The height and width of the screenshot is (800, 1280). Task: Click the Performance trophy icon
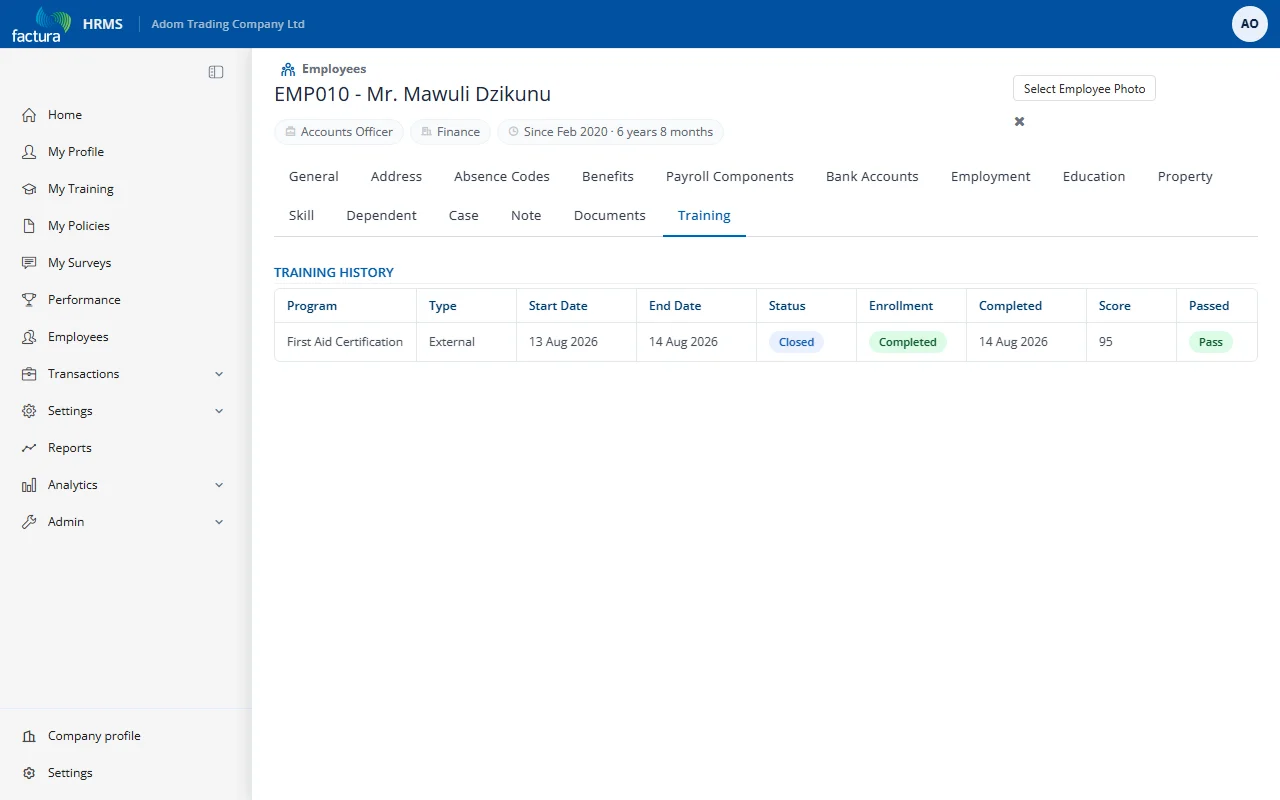[x=29, y=300]
